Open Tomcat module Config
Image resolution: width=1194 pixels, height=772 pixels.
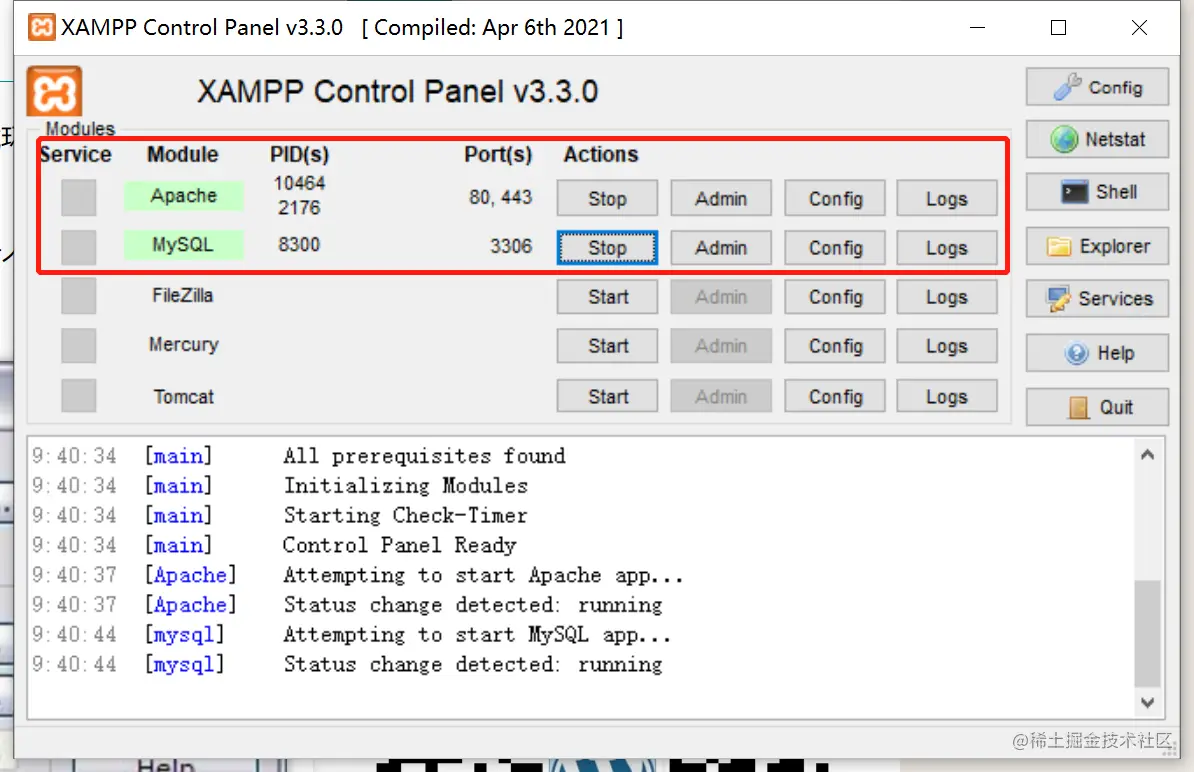tap(835, 396)
